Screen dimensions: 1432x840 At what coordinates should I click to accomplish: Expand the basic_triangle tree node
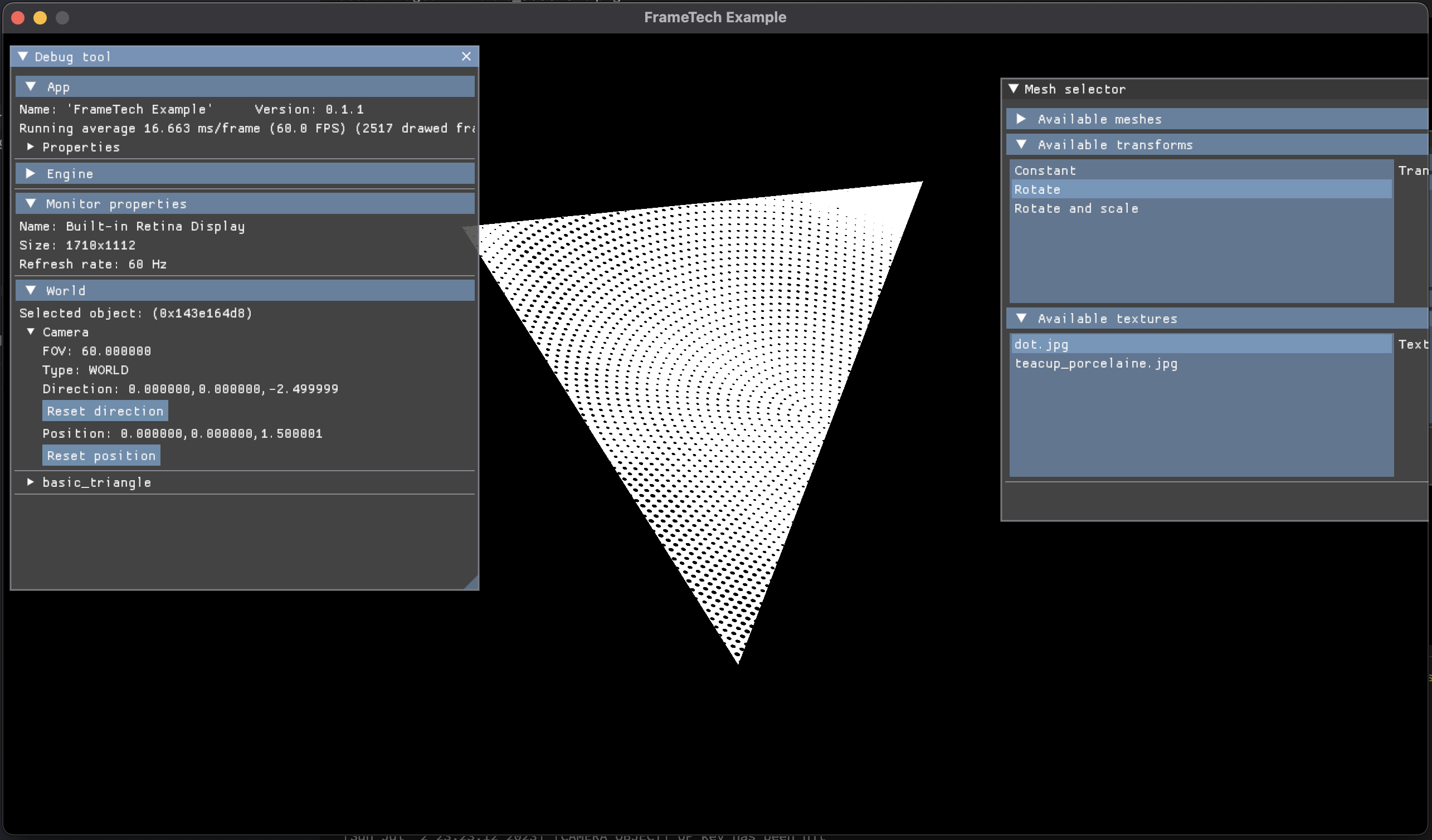(31, 482)
